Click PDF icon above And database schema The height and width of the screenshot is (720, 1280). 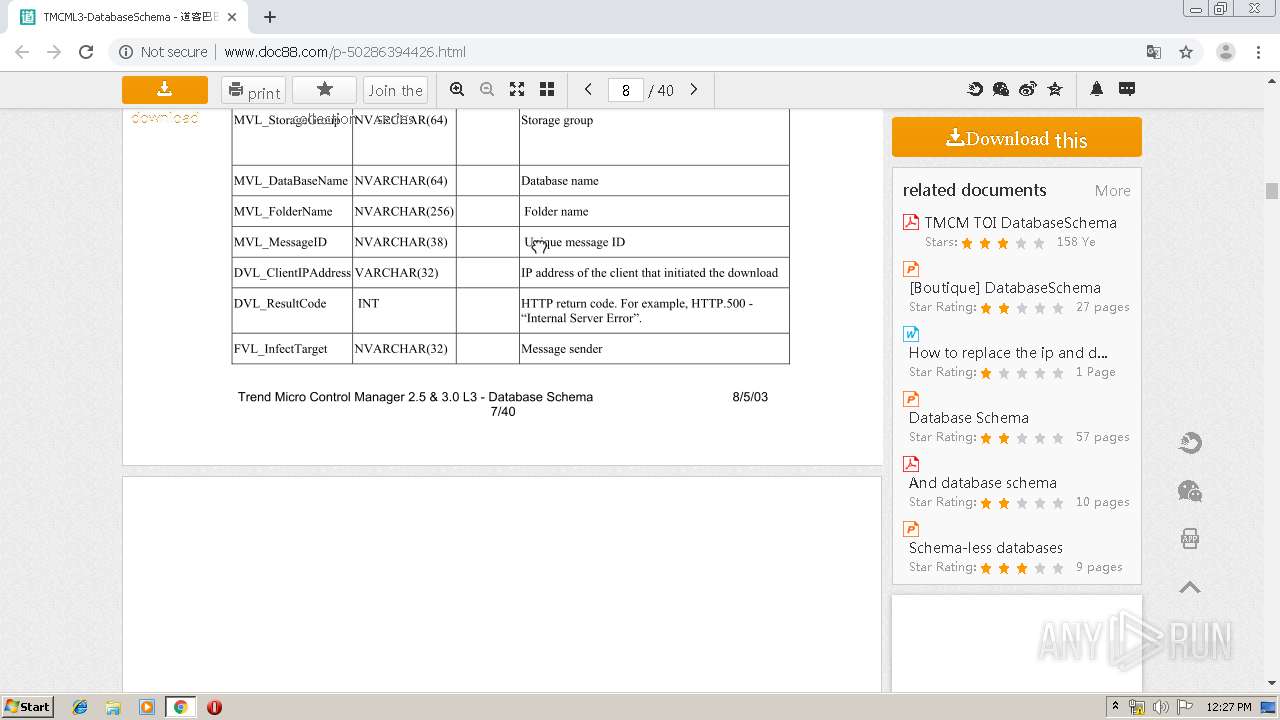(911, 463)
